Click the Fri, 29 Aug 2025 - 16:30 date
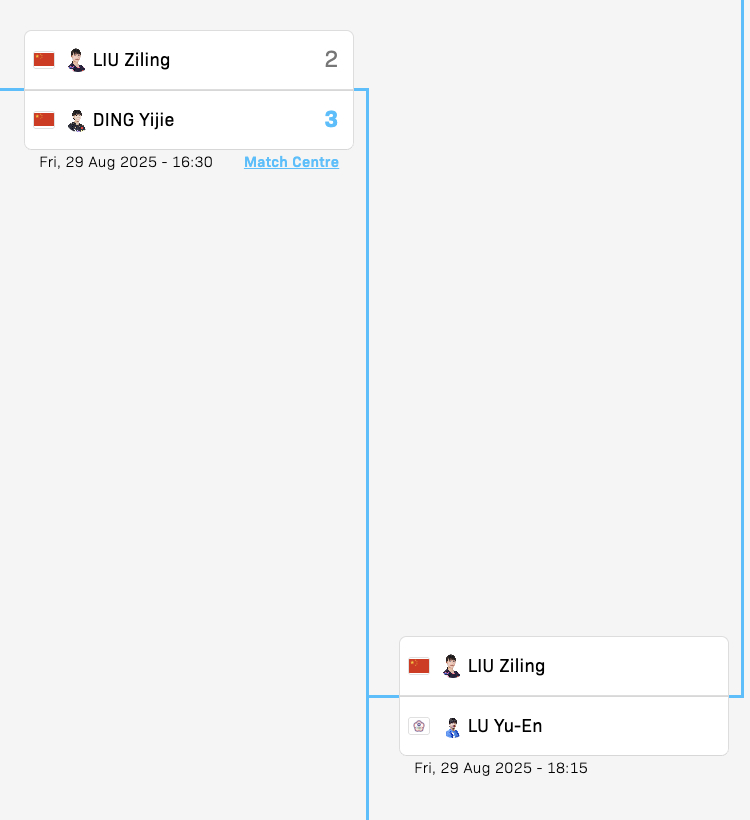Image resolution: width=750 pixels, height=820 pixels. 126,162
